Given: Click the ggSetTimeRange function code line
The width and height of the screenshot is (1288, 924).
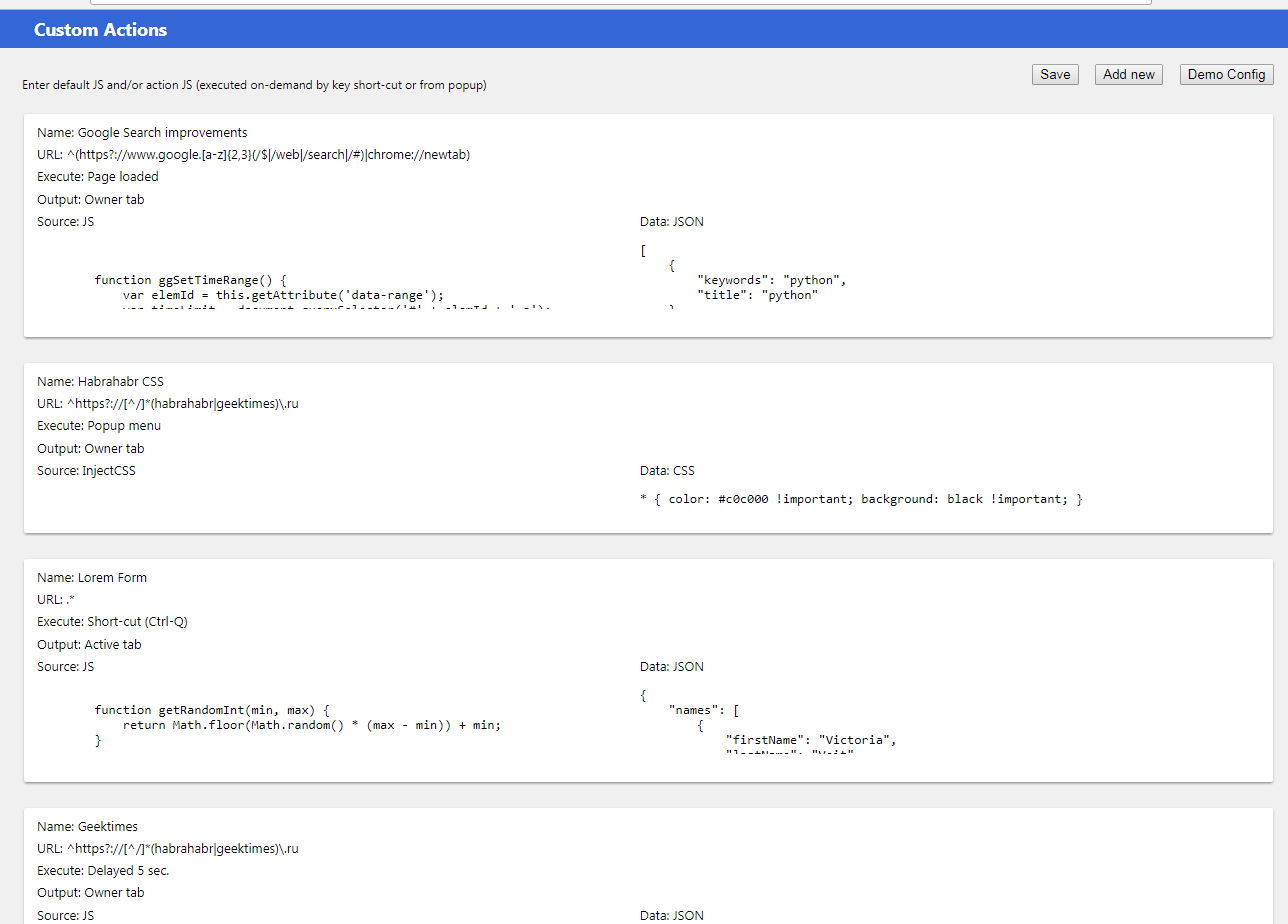Looking at the screenshot, I should coord(191,280).
